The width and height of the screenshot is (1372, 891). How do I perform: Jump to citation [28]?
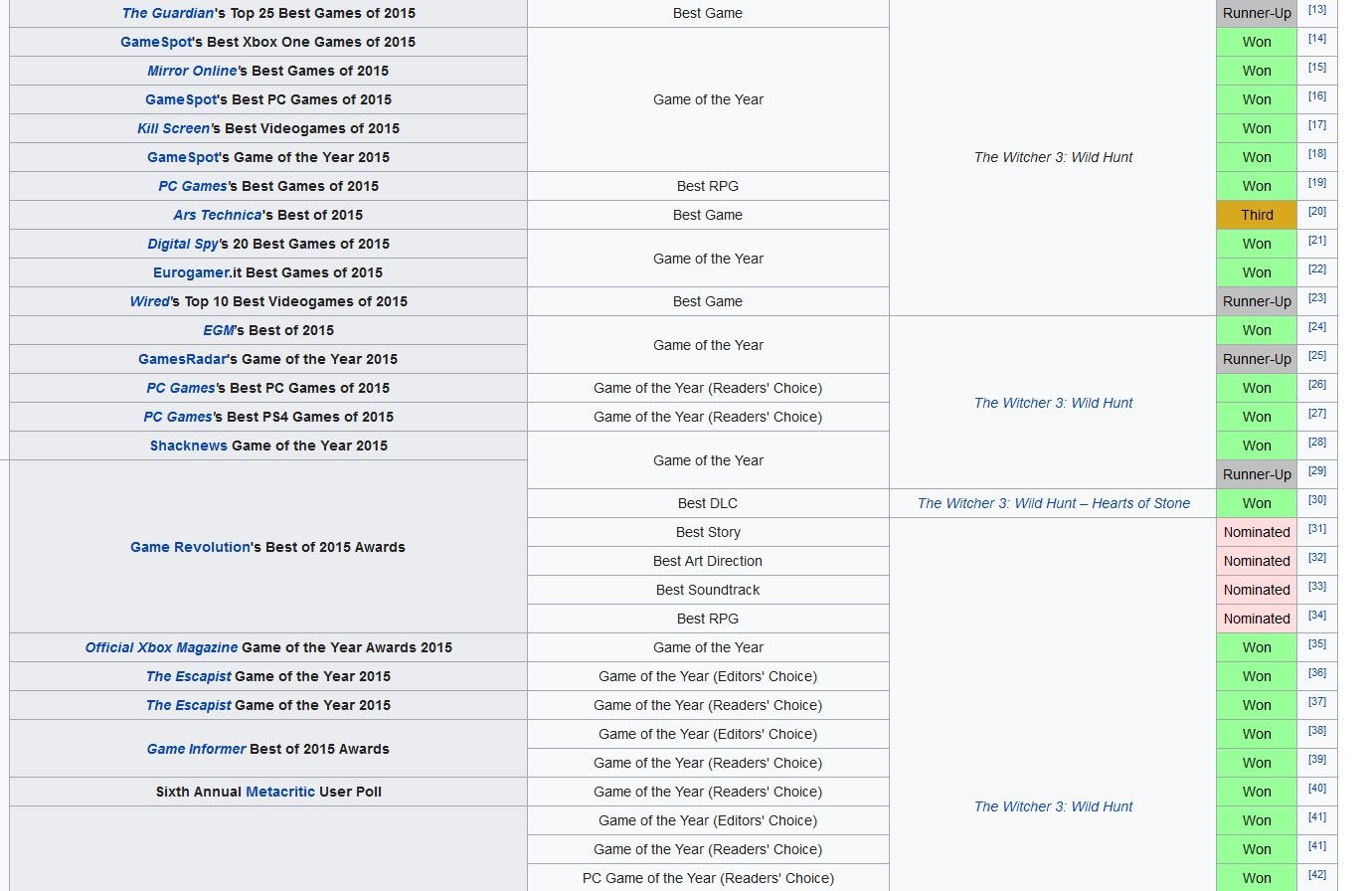[1317, 443]
